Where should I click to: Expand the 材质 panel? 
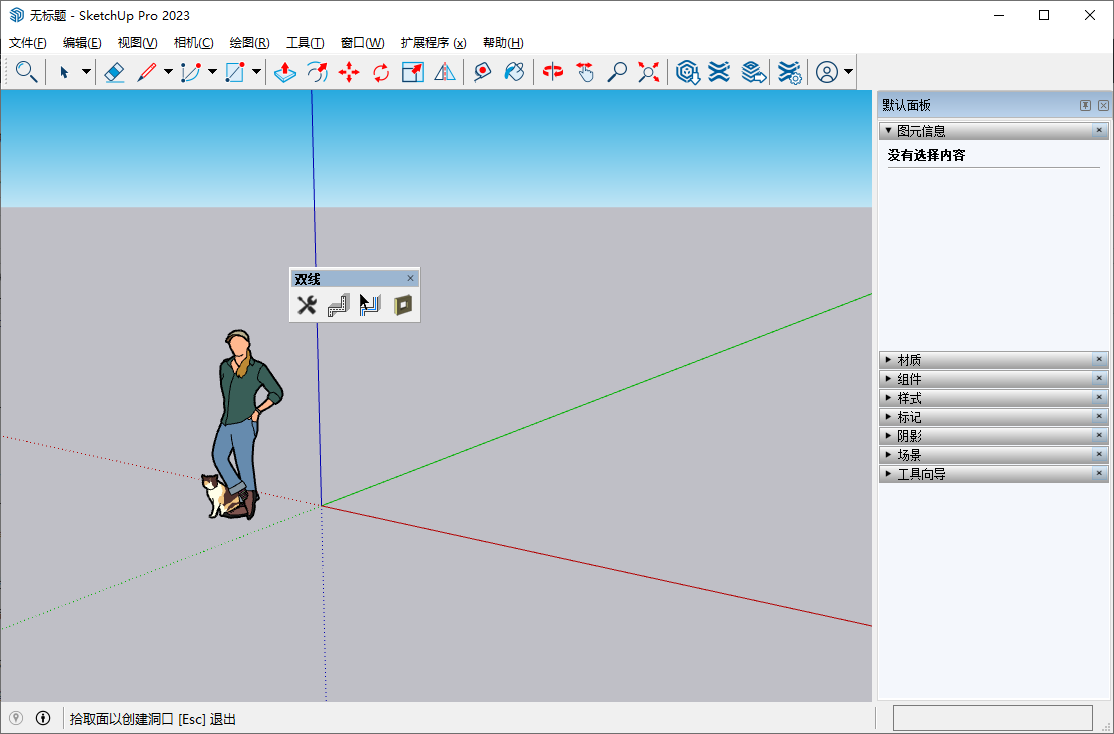click(x=909, y=360)
